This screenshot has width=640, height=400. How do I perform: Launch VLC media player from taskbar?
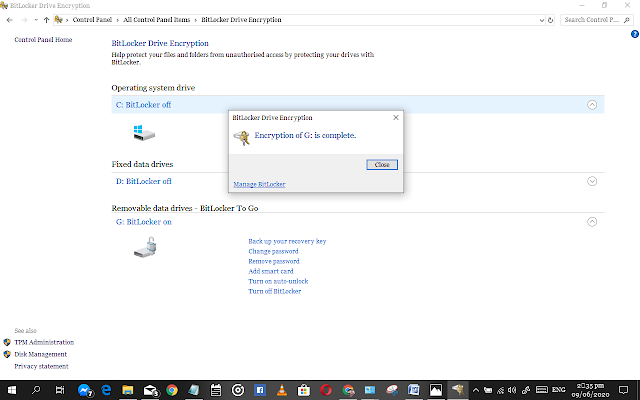[x=282, y=390]
